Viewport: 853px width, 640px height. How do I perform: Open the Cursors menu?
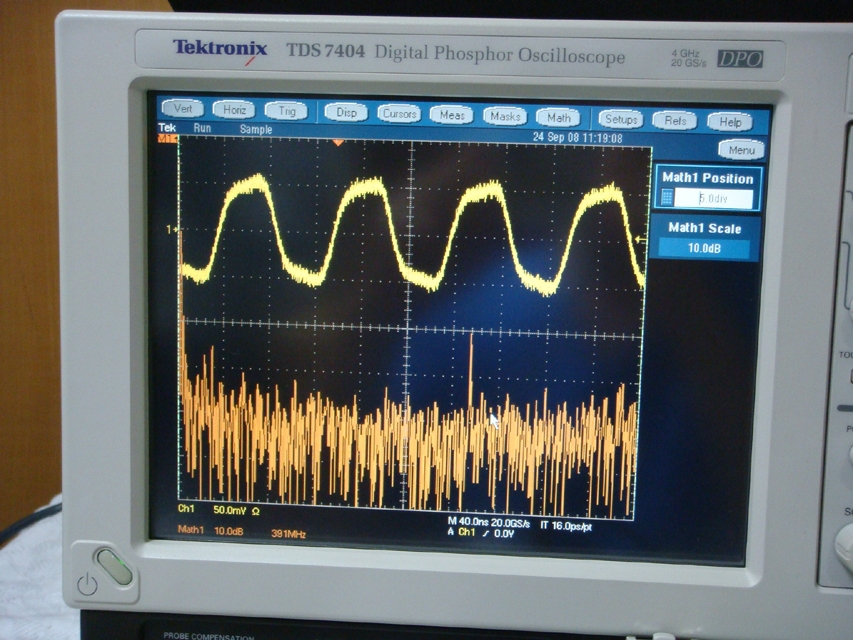(x=399, y=114)
